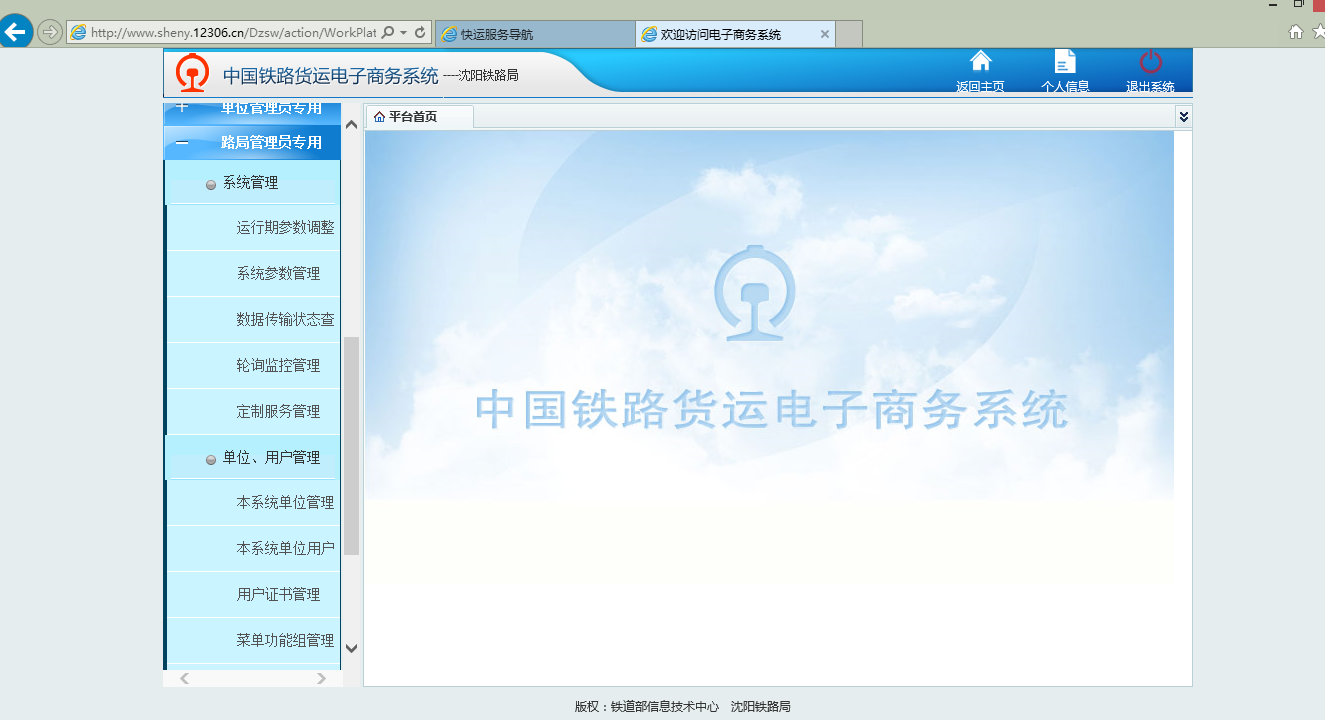Click the sidebar horizontal scroll right arrow
Image resolution: width=1325 pixels, height=720 pixels.
[x=321, y=678]
